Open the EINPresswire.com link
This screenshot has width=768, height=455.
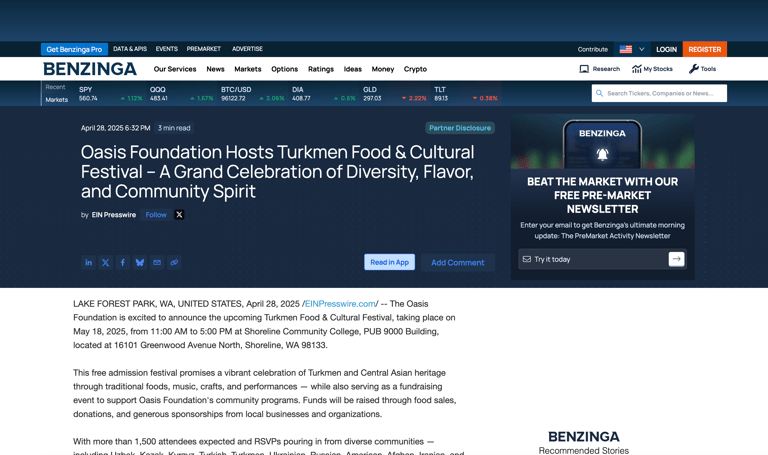pyautogui.click(x=340, y=304)
